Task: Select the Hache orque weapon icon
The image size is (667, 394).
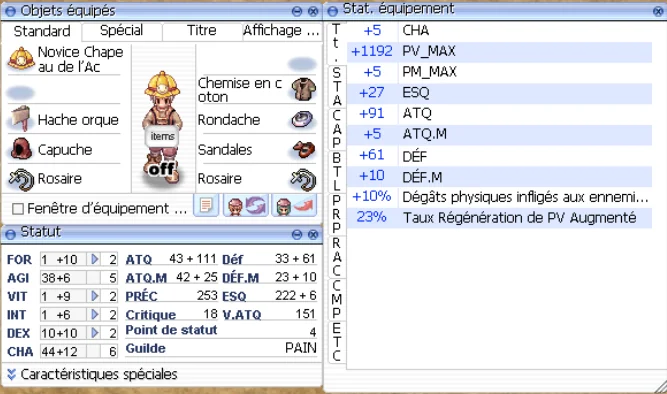Action: pyautogui.click(x=21, y=119)
